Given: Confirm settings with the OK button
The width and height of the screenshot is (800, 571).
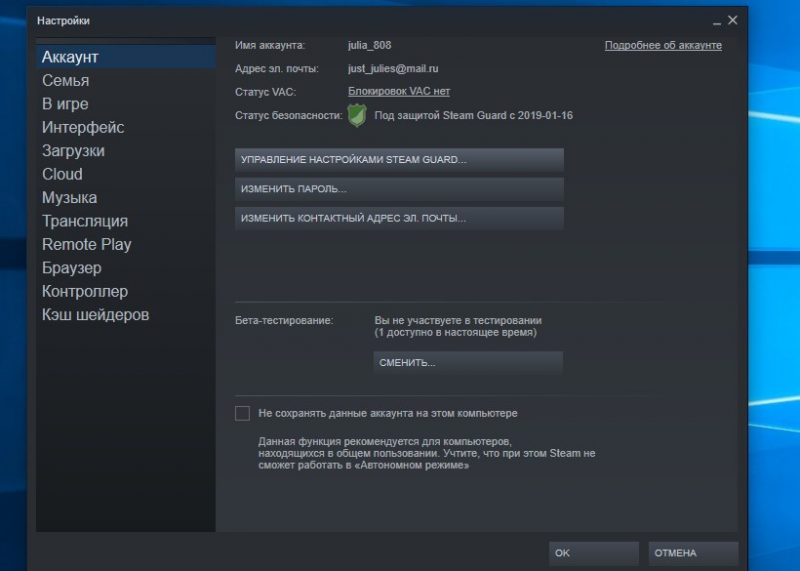Looking at the screenshot, I should click(x=593, y=553).
